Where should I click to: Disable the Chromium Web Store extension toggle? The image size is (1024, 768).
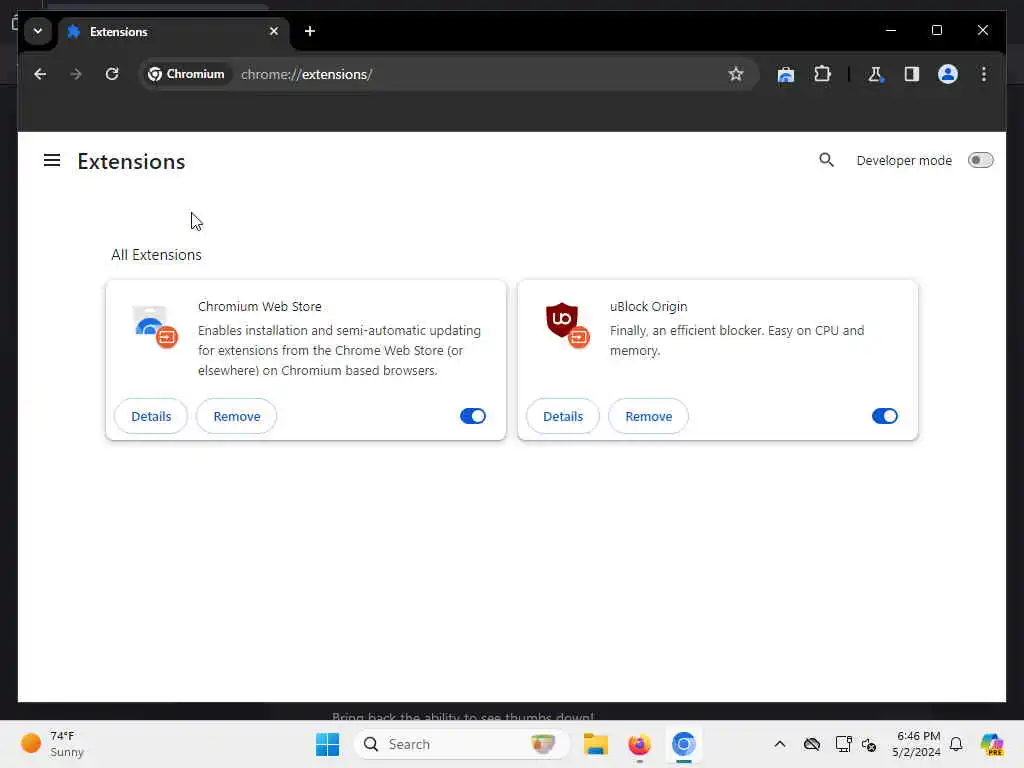(x=473, y=417)
